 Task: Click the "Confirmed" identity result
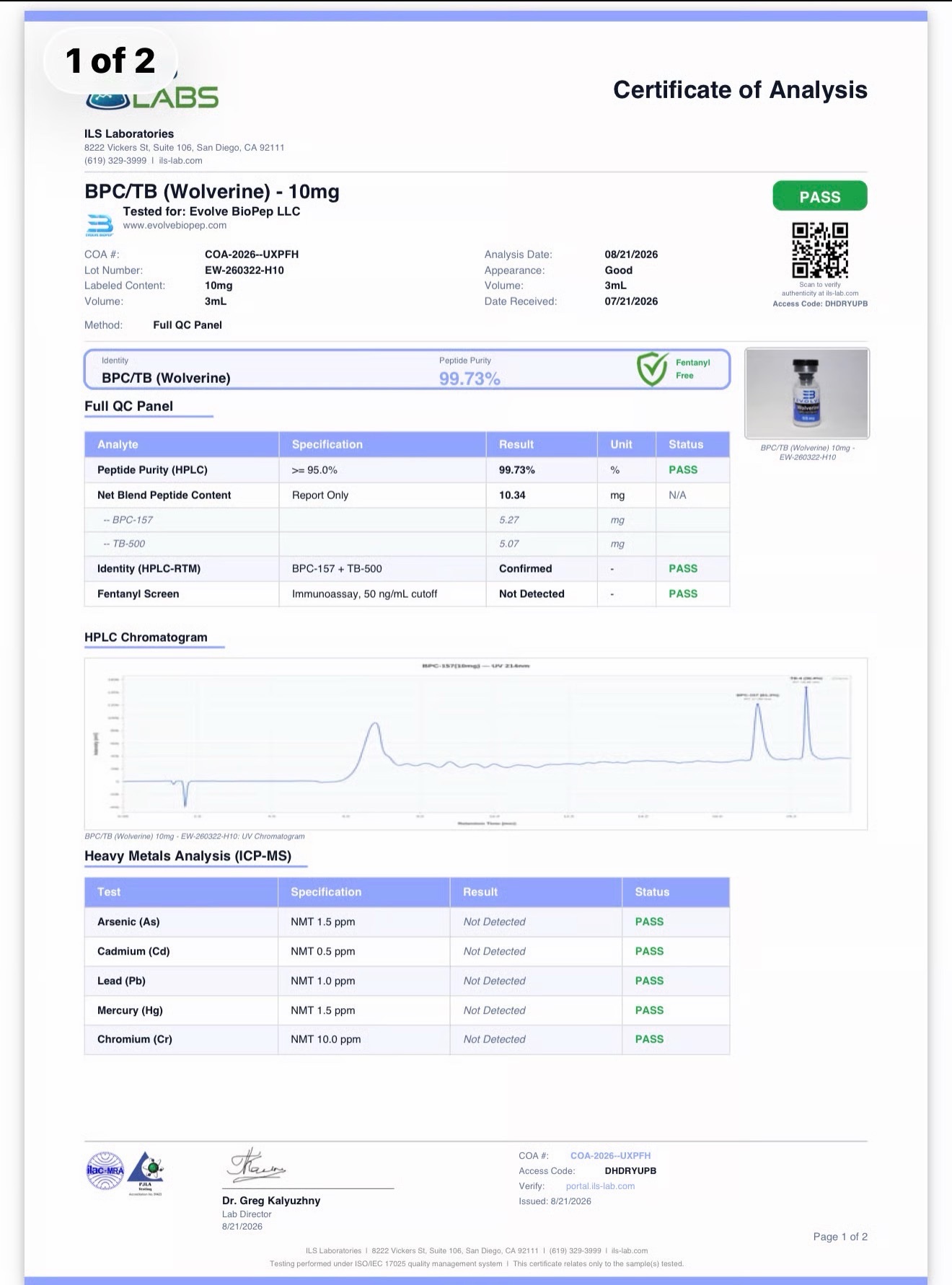click(x=525, y=569)
